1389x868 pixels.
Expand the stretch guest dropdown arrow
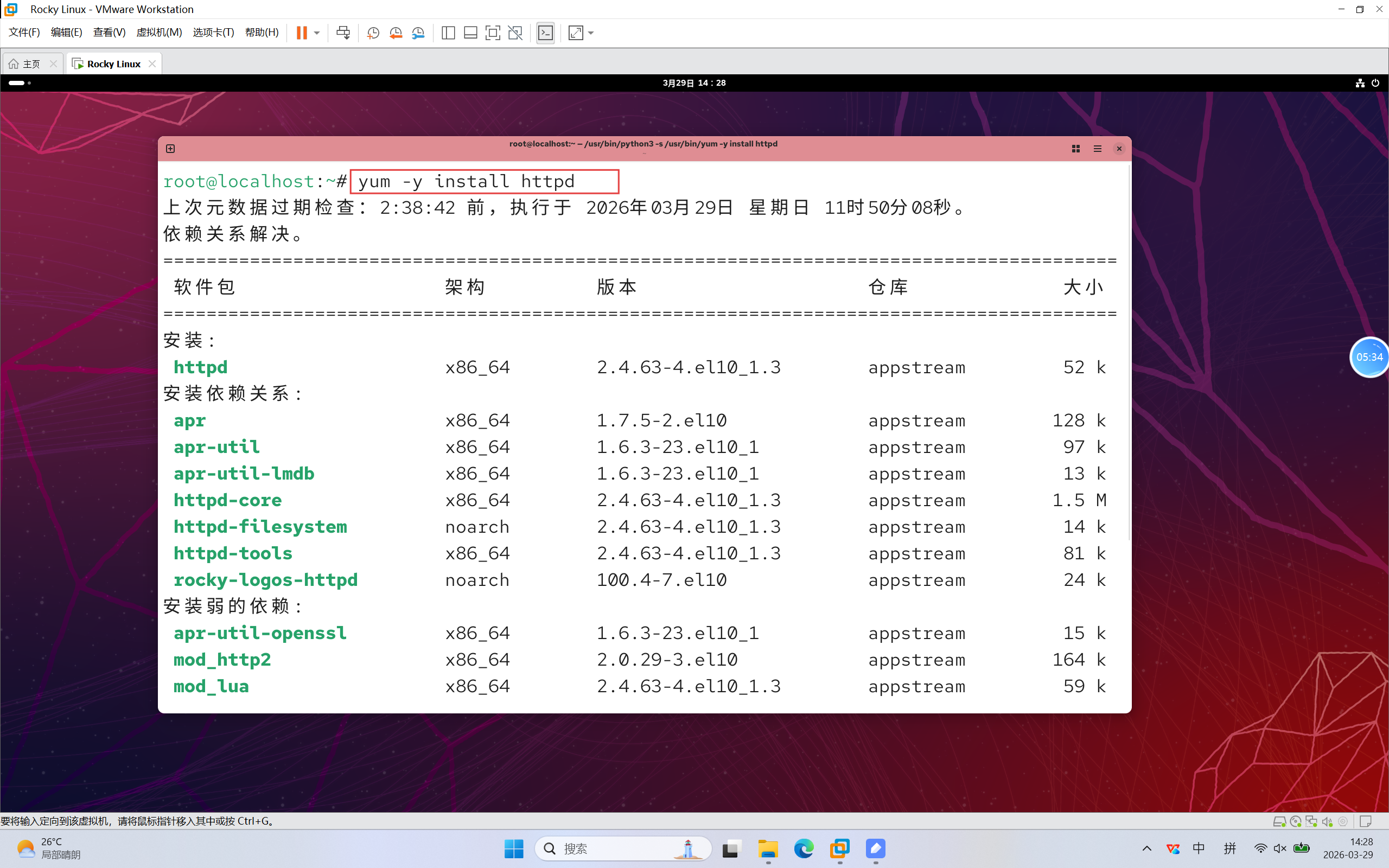tap(591, 33)
